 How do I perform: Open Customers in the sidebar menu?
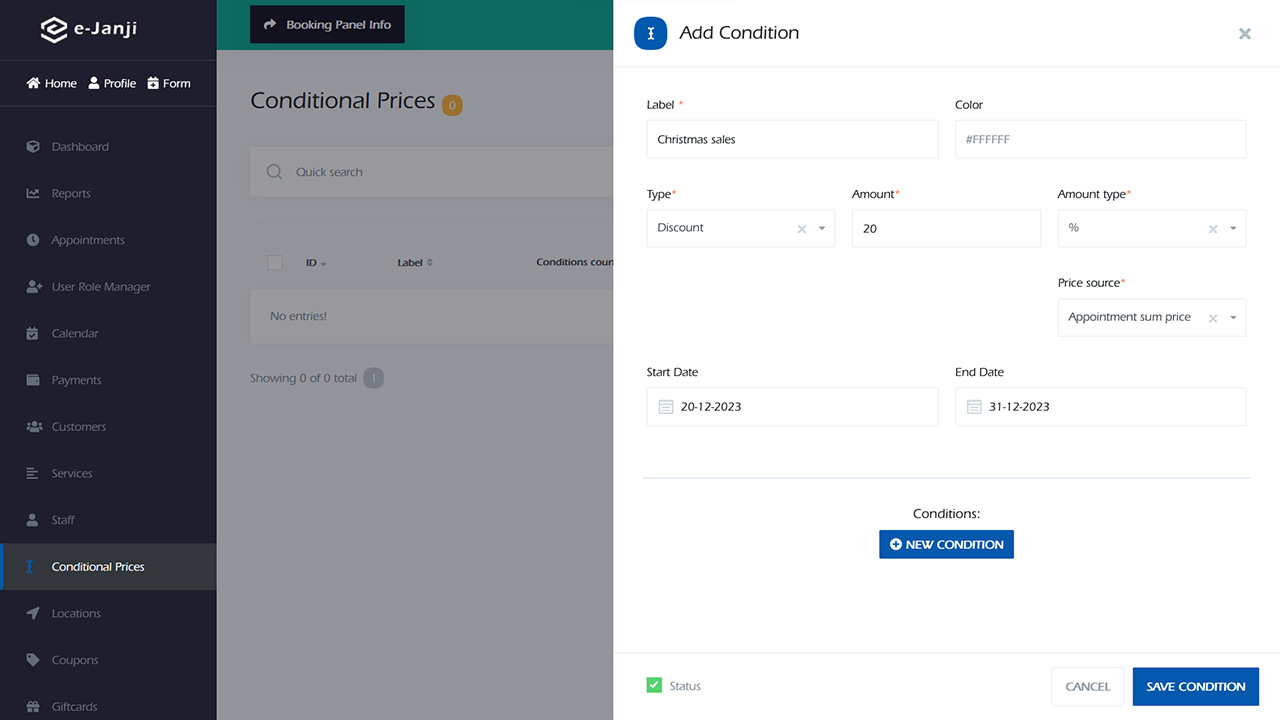click(78, 427)
